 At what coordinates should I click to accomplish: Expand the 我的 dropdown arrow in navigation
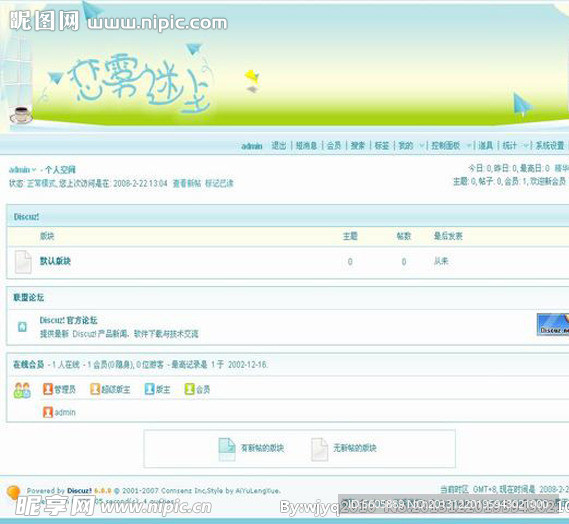(421, 146)
